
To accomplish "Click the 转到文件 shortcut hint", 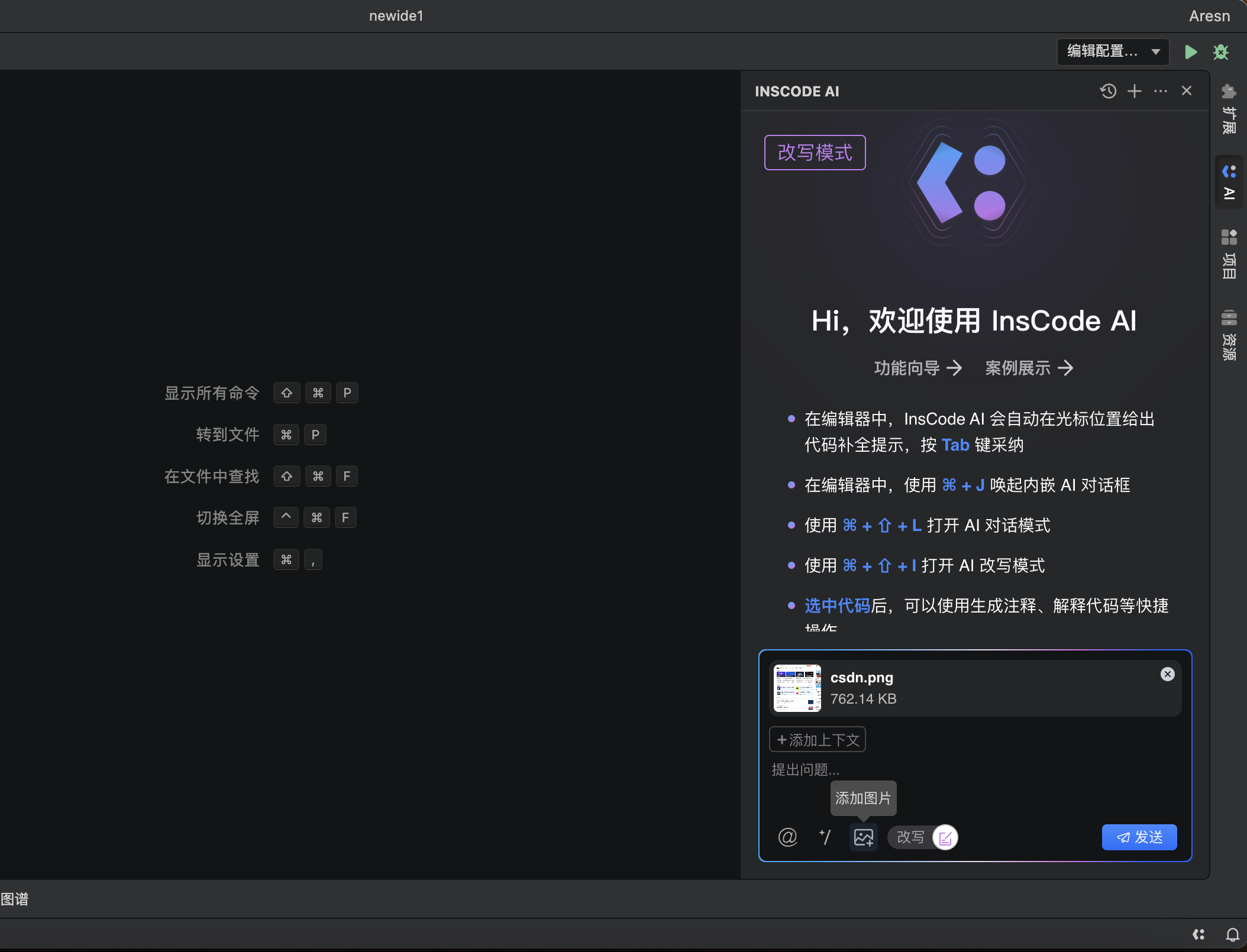I will [x=261, y=435].
